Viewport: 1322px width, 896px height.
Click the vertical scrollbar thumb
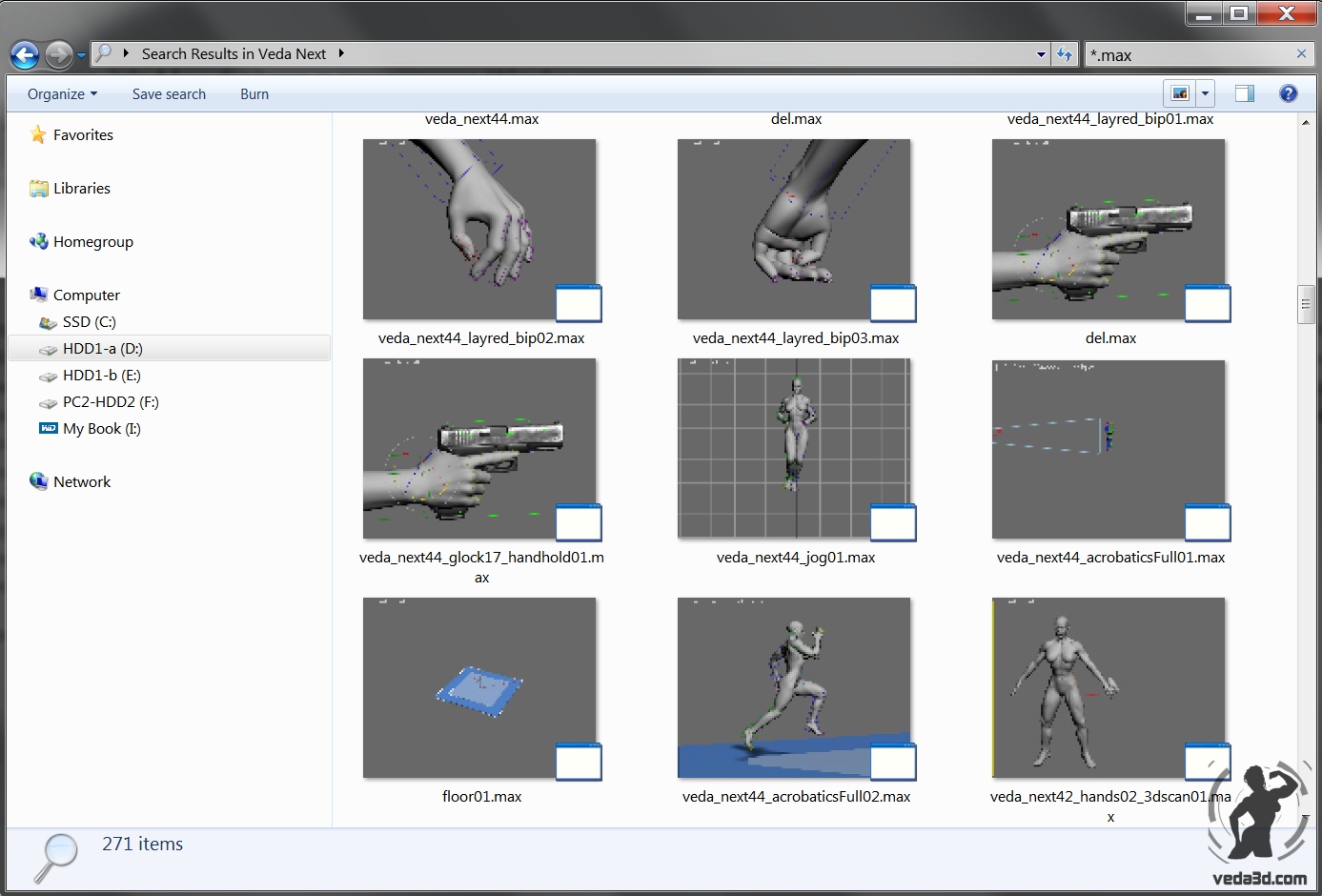[1307, 303]
